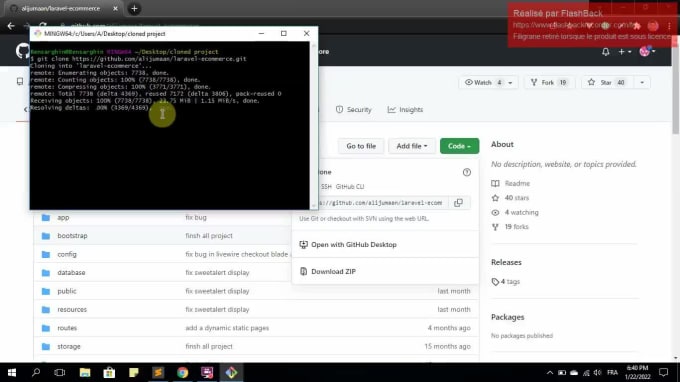
Task: Open the GitHub notifications bell
Action: [606, 52]
